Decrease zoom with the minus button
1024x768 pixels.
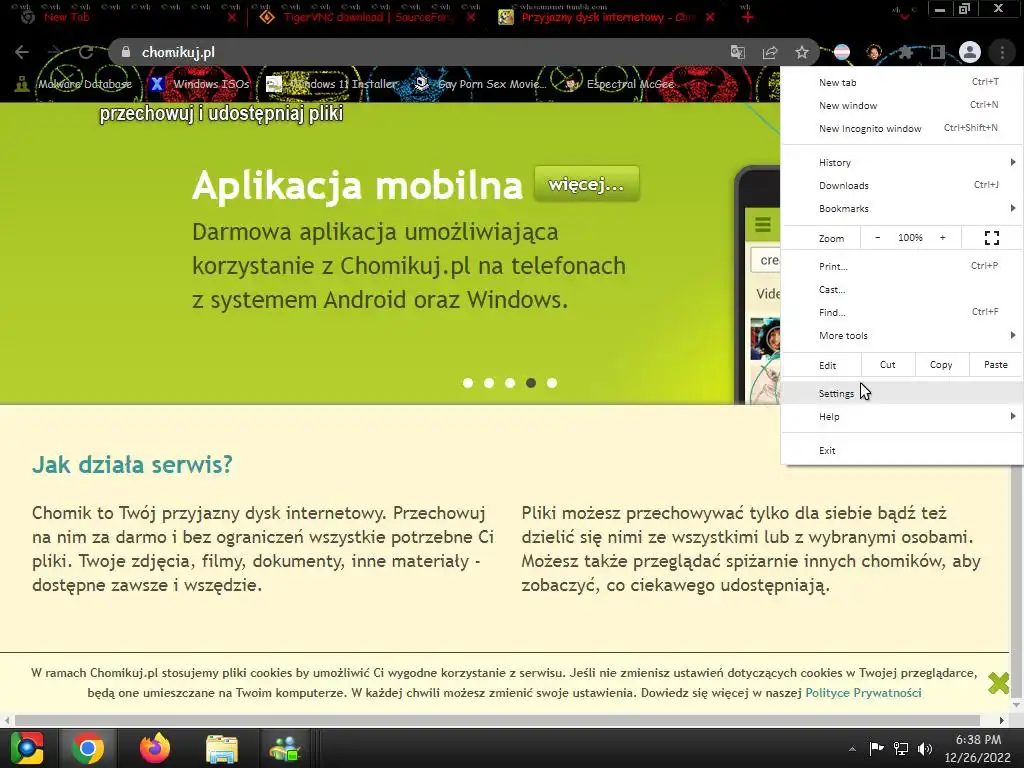[878, 238]
